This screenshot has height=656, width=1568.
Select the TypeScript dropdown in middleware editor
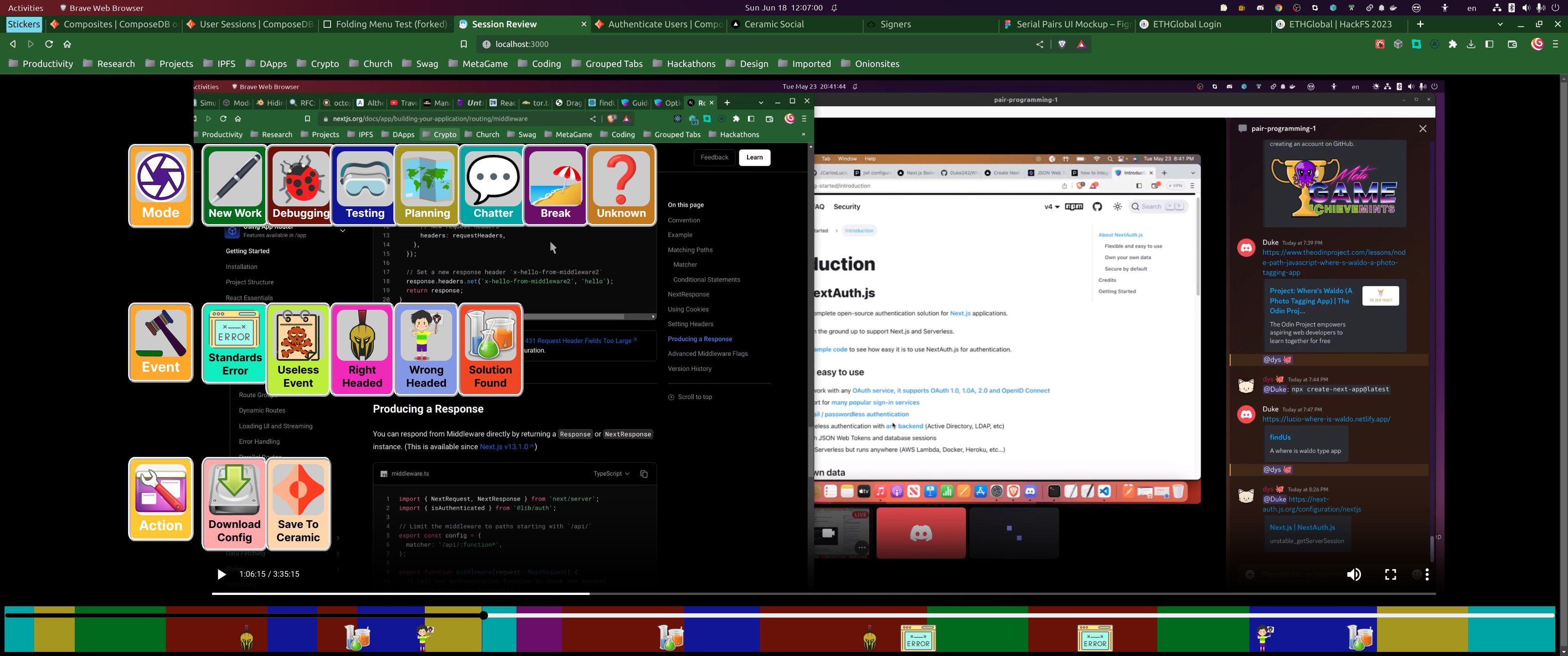pos(610,473)
